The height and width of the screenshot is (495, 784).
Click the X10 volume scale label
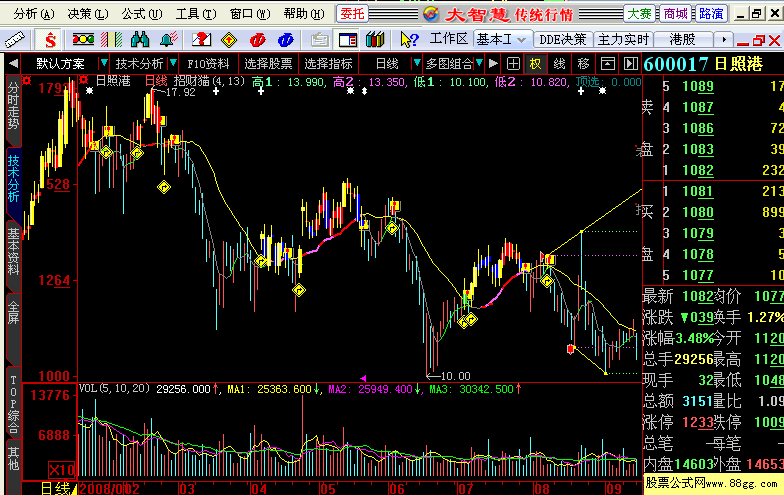(62, 470)
